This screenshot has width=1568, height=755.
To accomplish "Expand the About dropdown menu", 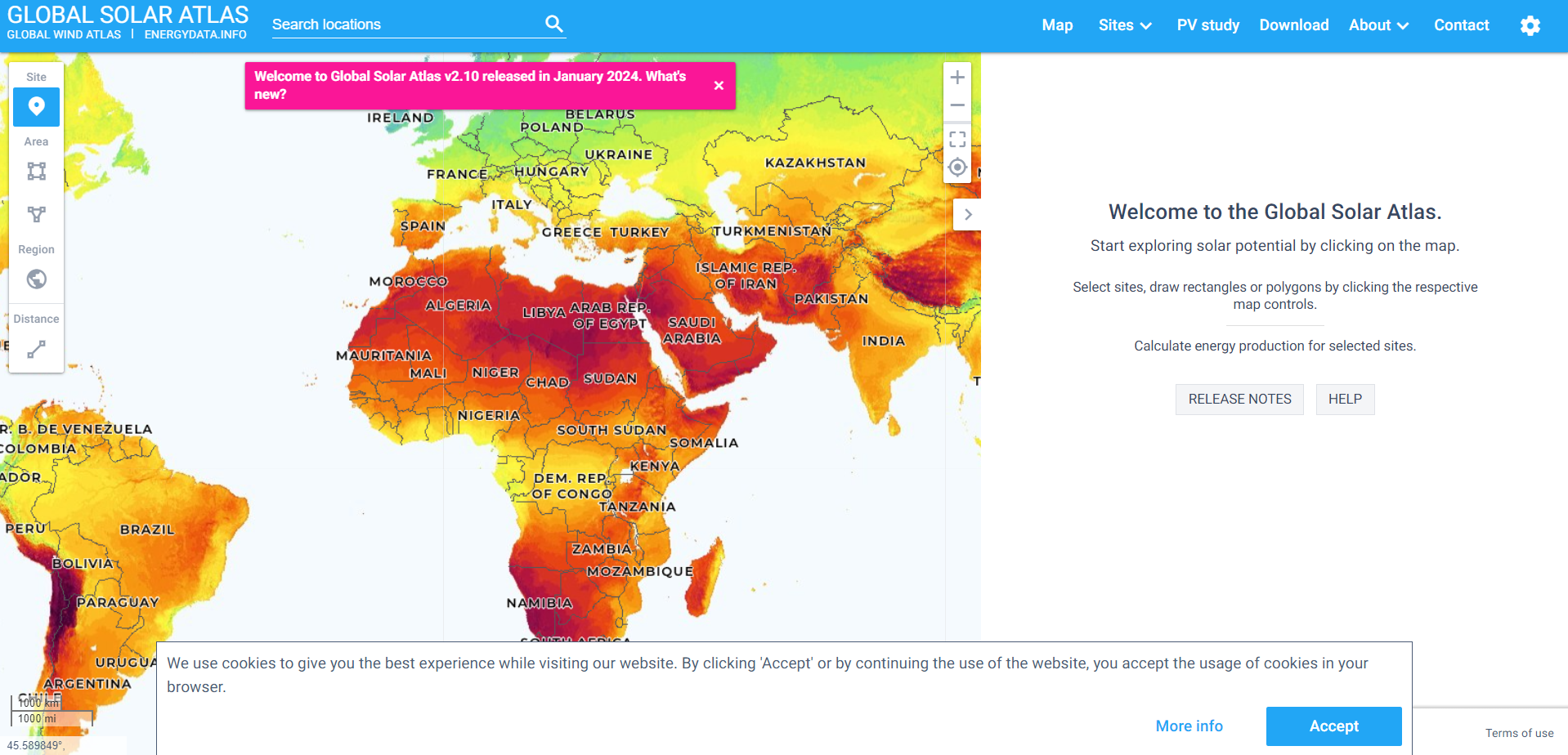I will 1378,25.
